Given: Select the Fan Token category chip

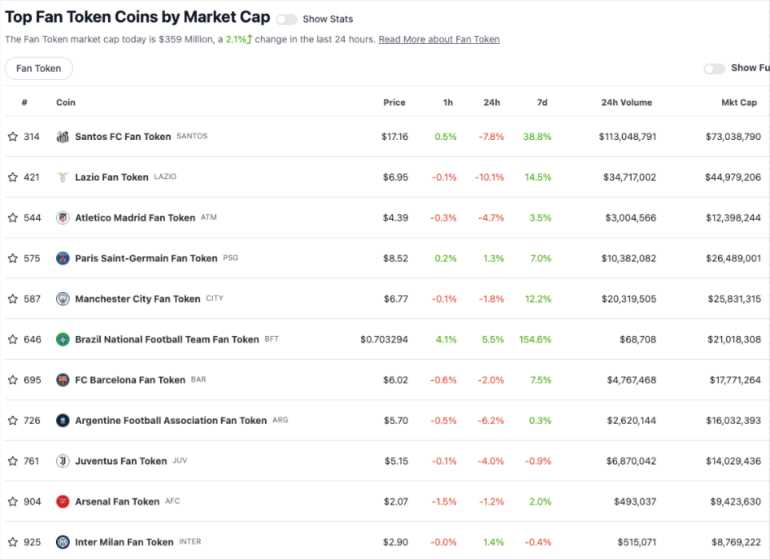Looking at the screenshot, I should tap(39, 69).
